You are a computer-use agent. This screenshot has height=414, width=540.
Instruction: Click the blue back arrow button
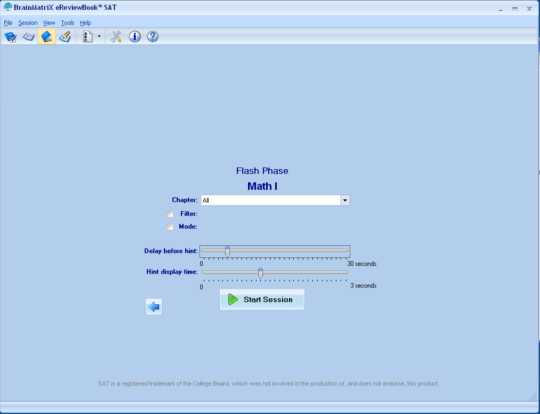pos(154,307)
